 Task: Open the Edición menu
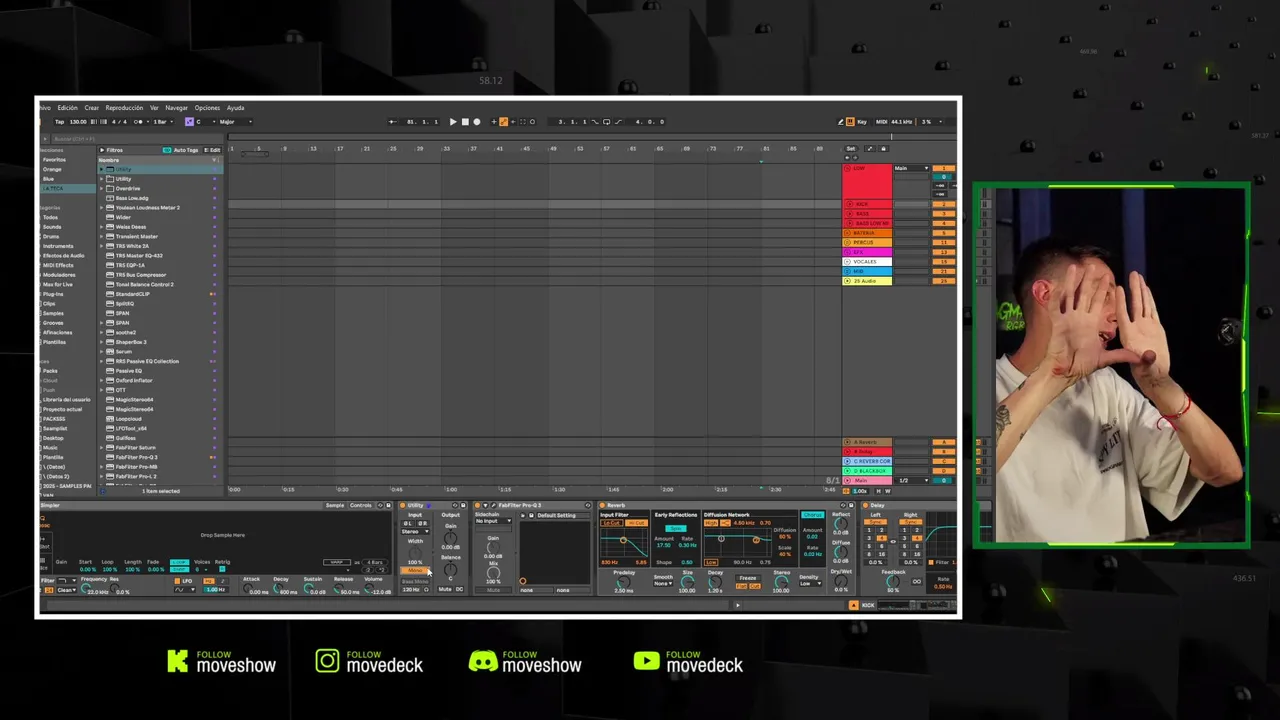[x=67, y=107]
